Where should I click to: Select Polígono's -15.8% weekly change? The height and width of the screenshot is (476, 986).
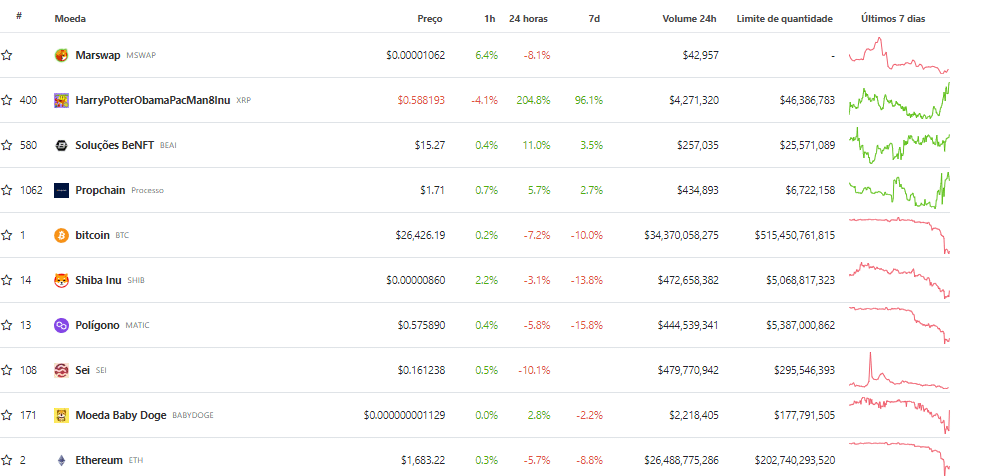(587, 325)
